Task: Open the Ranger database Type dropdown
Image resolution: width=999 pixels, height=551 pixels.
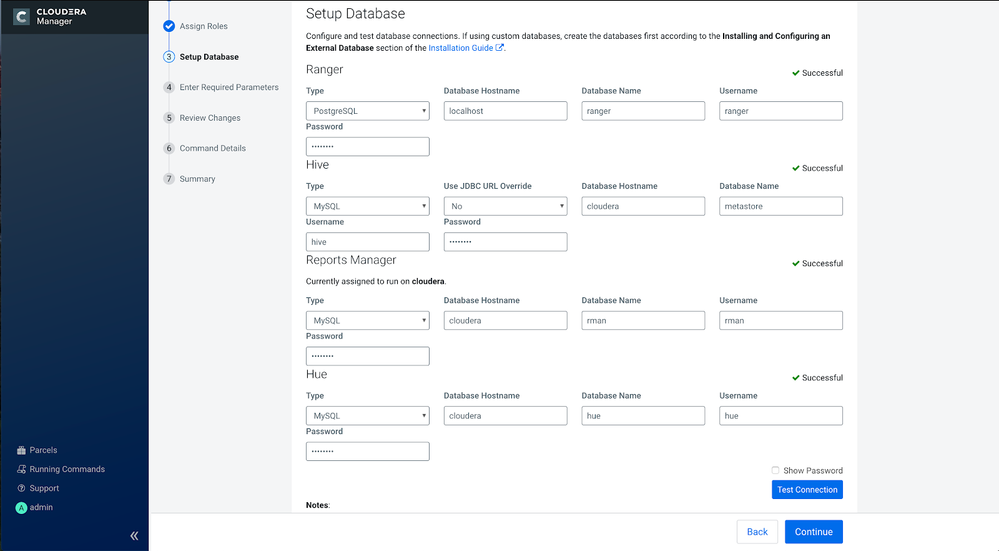Action: 368,111
